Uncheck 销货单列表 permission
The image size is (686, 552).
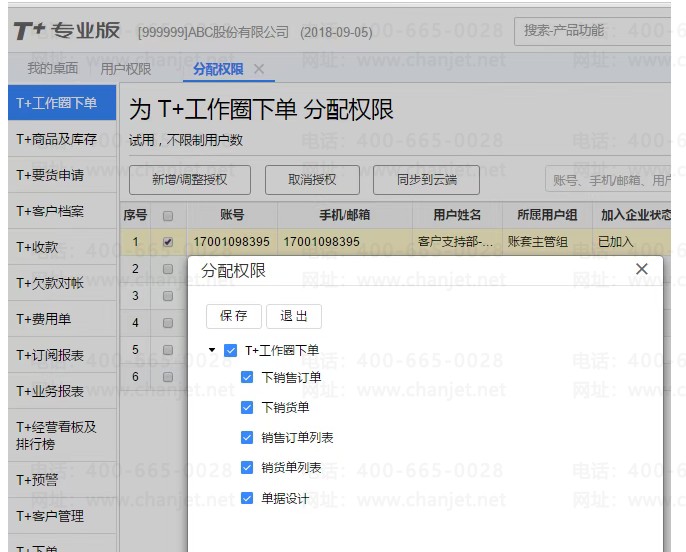247,468
